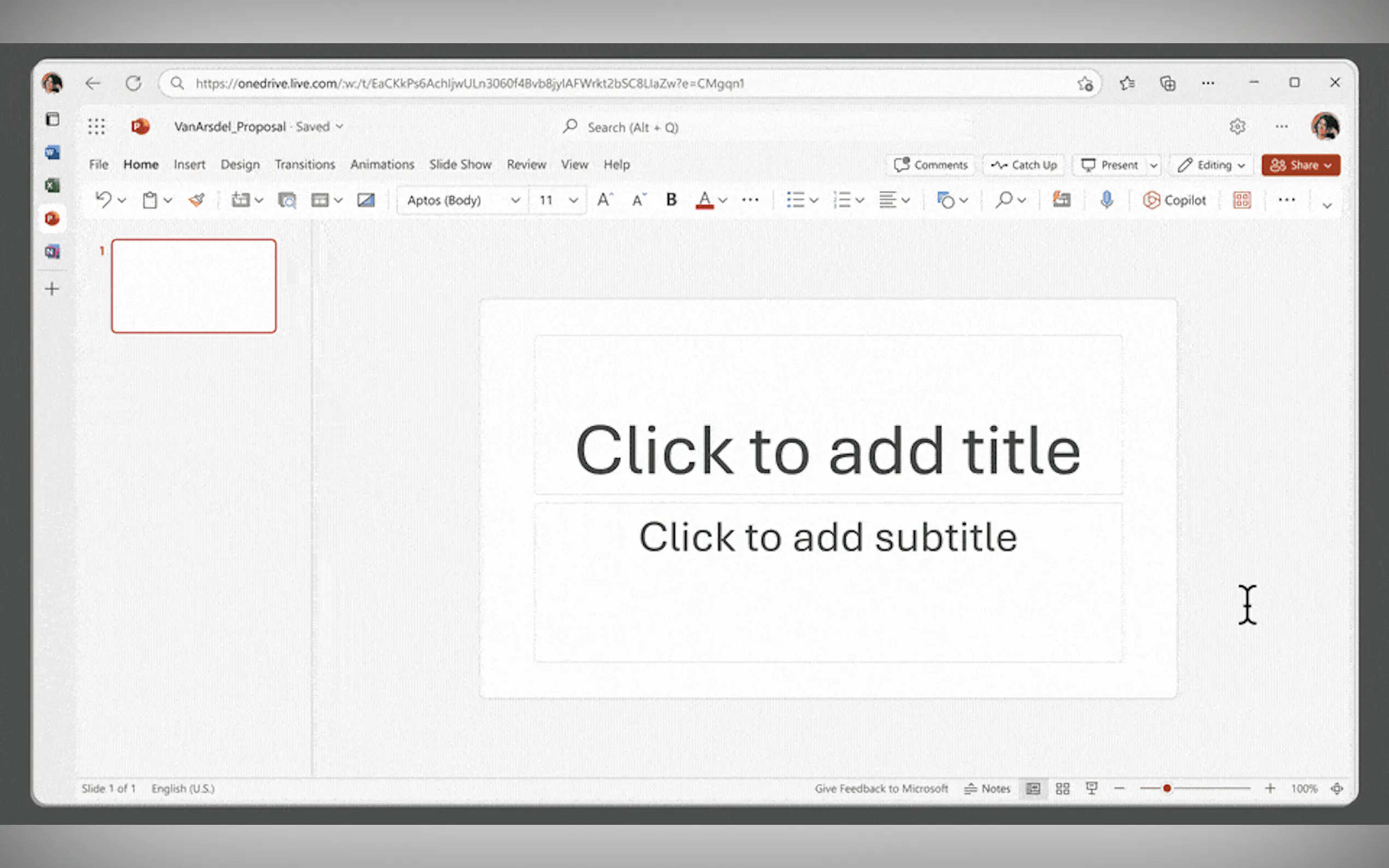Screen dimensions: 1389x868
Task: Select Normal view in status bar
Action: point(1032,788)
